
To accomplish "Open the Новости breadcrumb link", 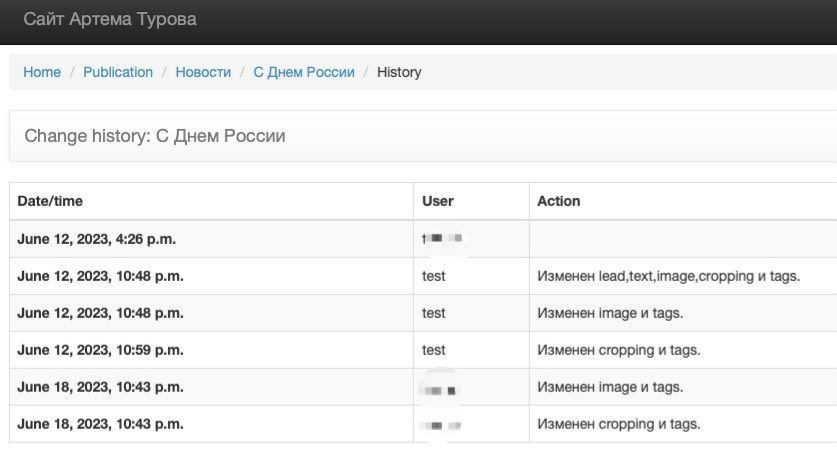I will point(203,72).
